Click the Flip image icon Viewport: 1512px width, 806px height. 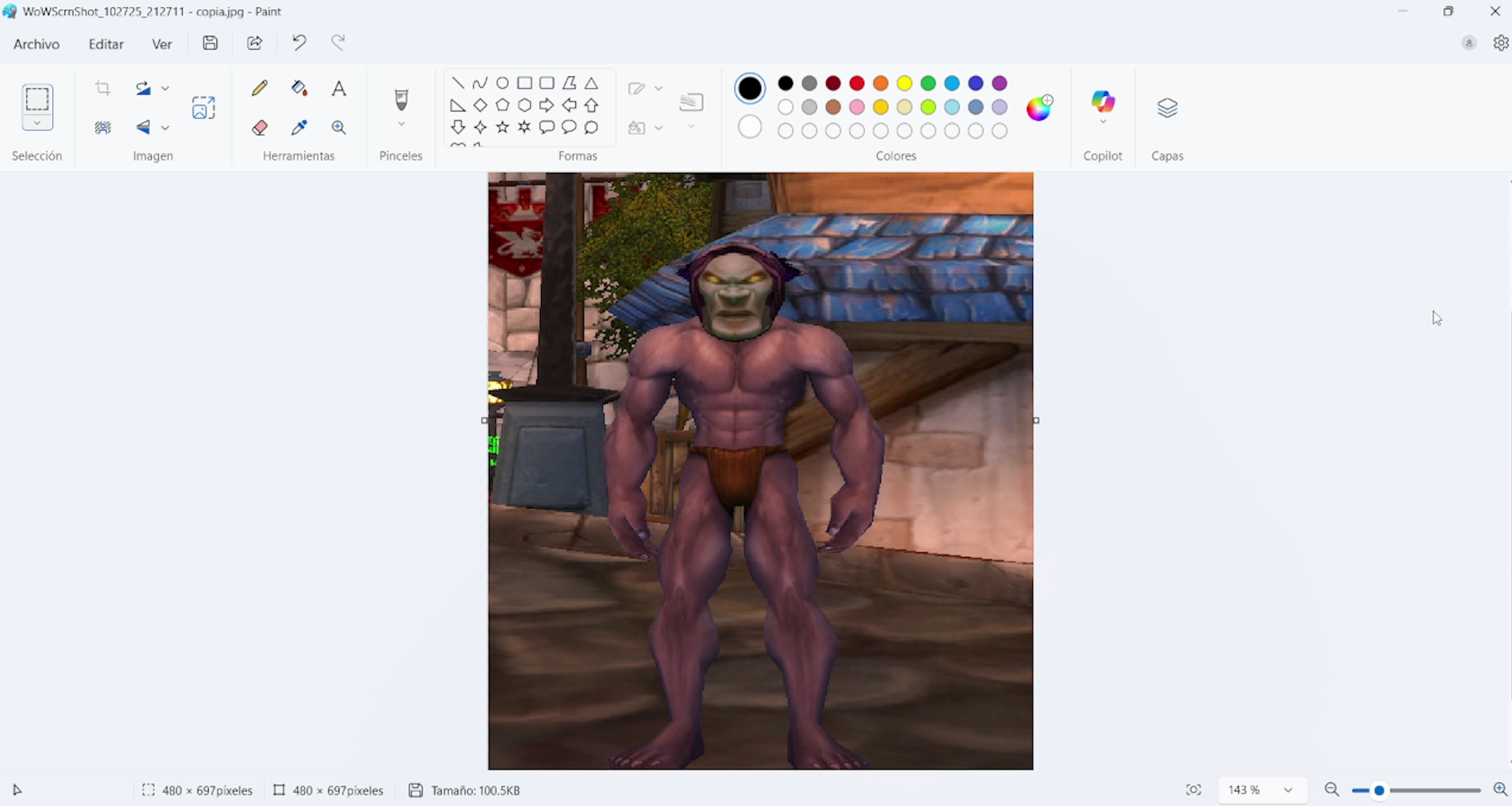[x=143, y=128]
